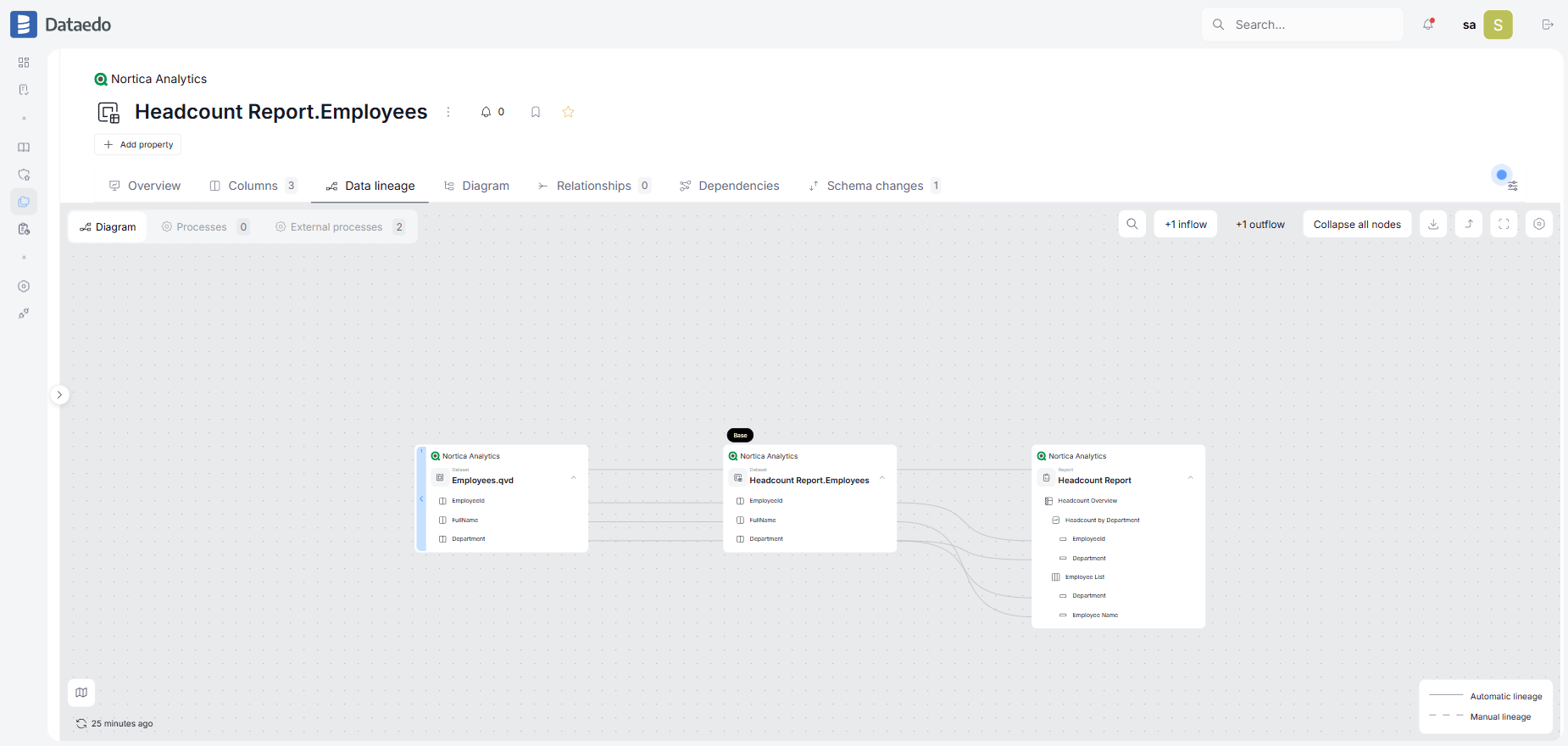Open the minimap icon at bottom left

(x=81, y=693)
